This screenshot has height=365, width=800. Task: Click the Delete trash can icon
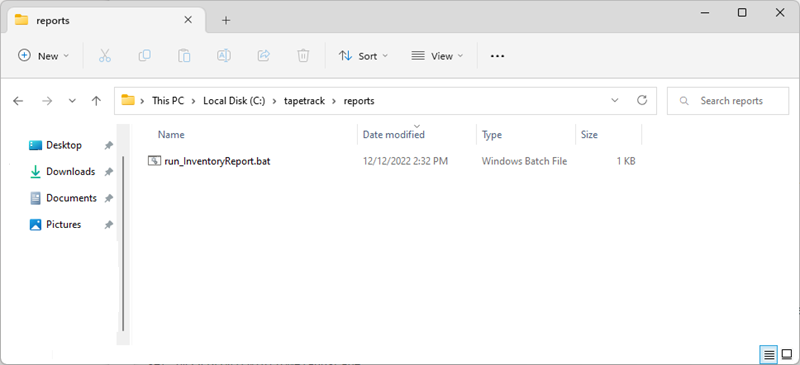[x=303, y=56]
